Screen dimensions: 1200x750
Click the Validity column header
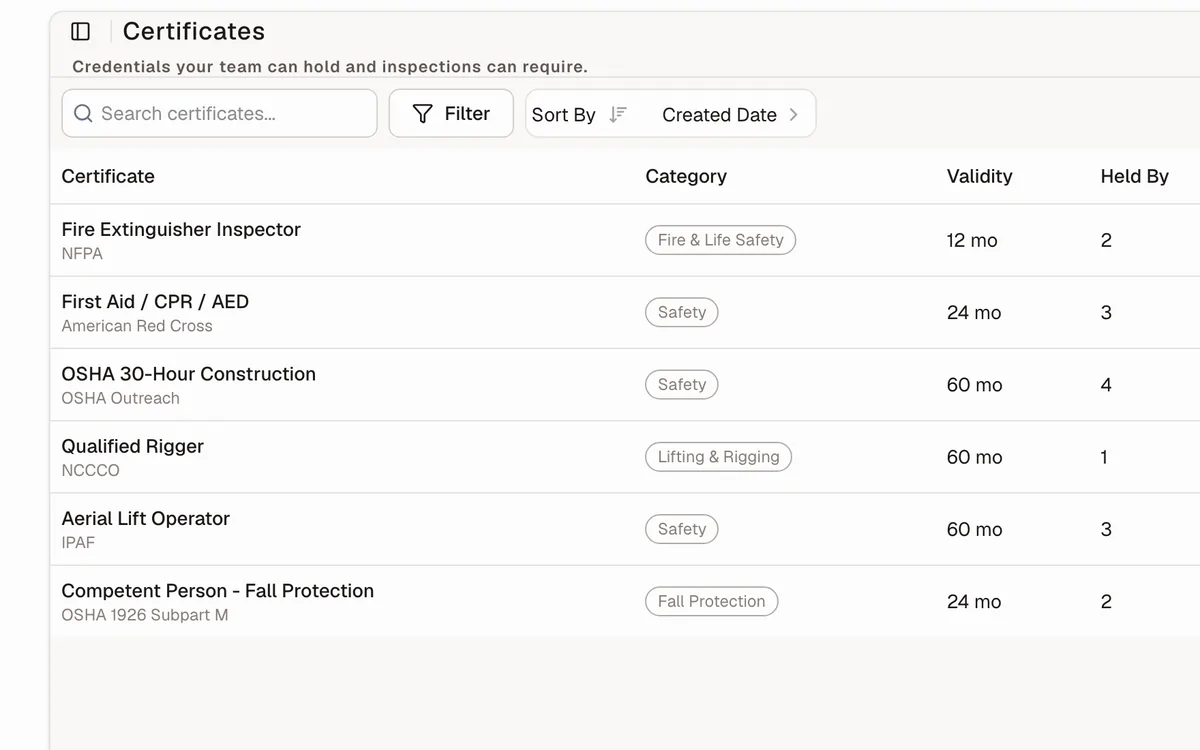(x=980, y=176)
